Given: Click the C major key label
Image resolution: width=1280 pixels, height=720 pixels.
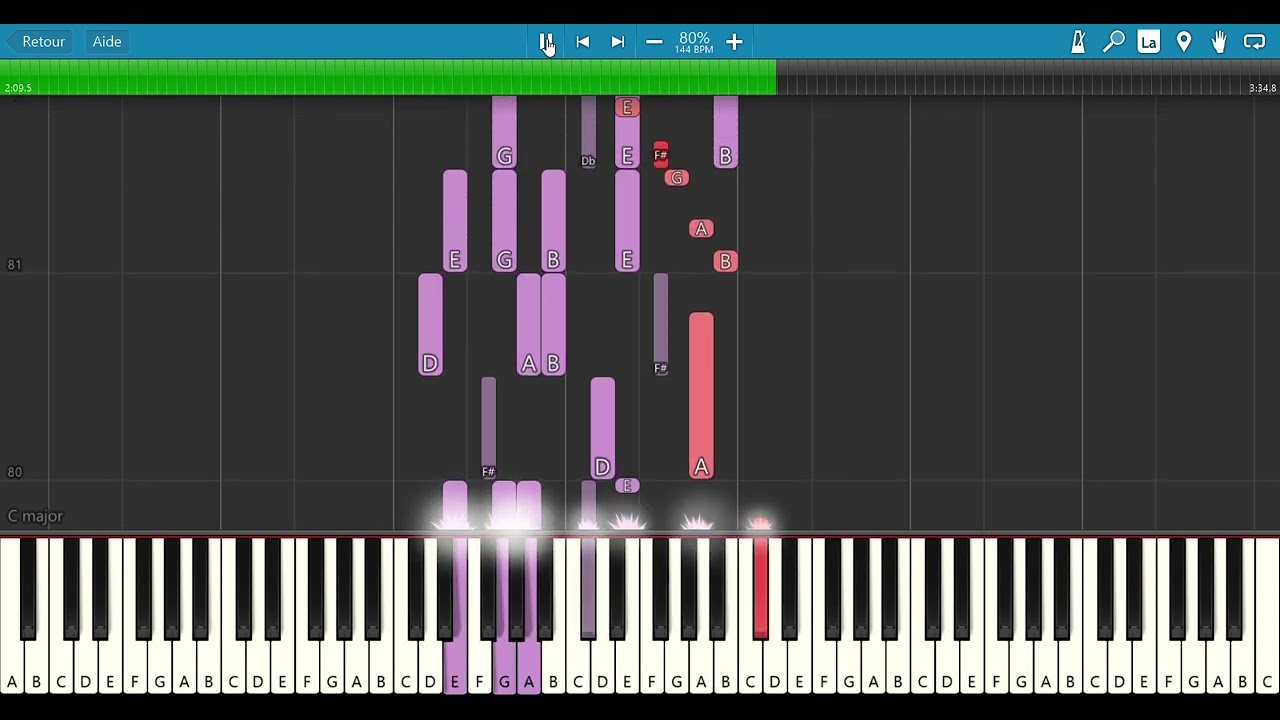Looking at the screenshot, I should coord(35,516).
